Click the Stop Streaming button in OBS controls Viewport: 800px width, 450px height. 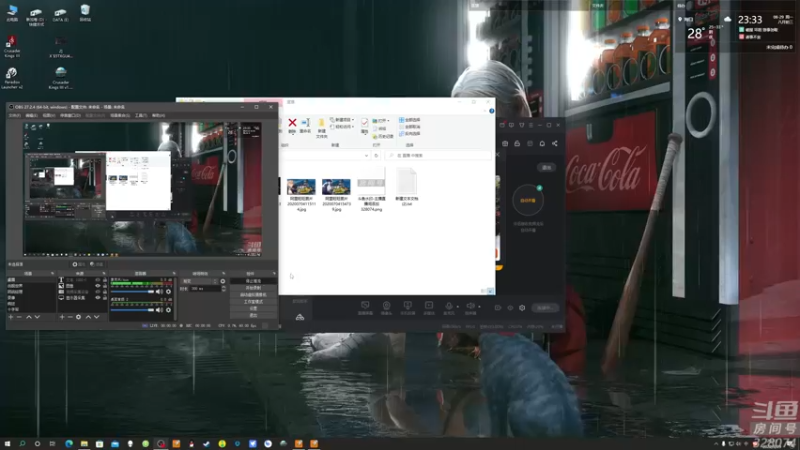[254, 281]
